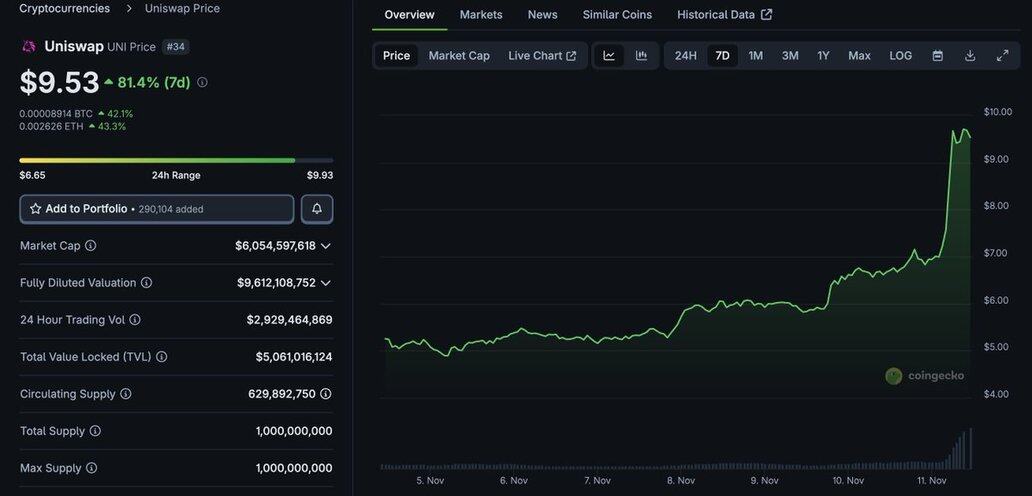The image size is (1032, 496).
Task: Open the Cryptocurrencies breadcrumb link
Action: (x=65, y=8)
